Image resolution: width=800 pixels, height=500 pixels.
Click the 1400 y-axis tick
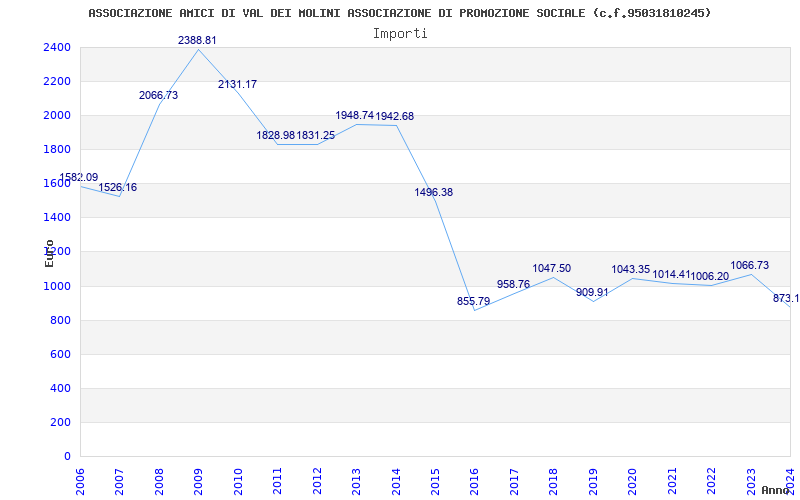coord(57,218)
